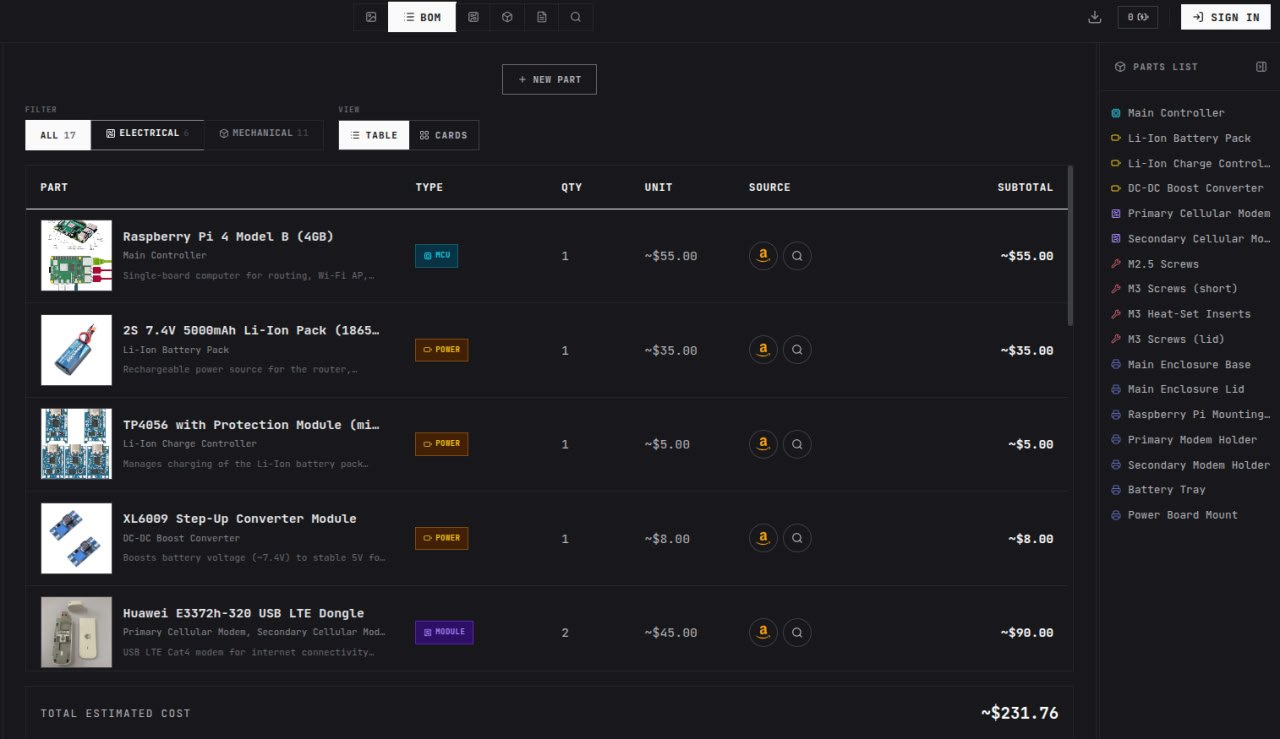Click the 3D cube view icon in toolbar
The width and height of the screenshot is (1280, 739).
(507, 17)
